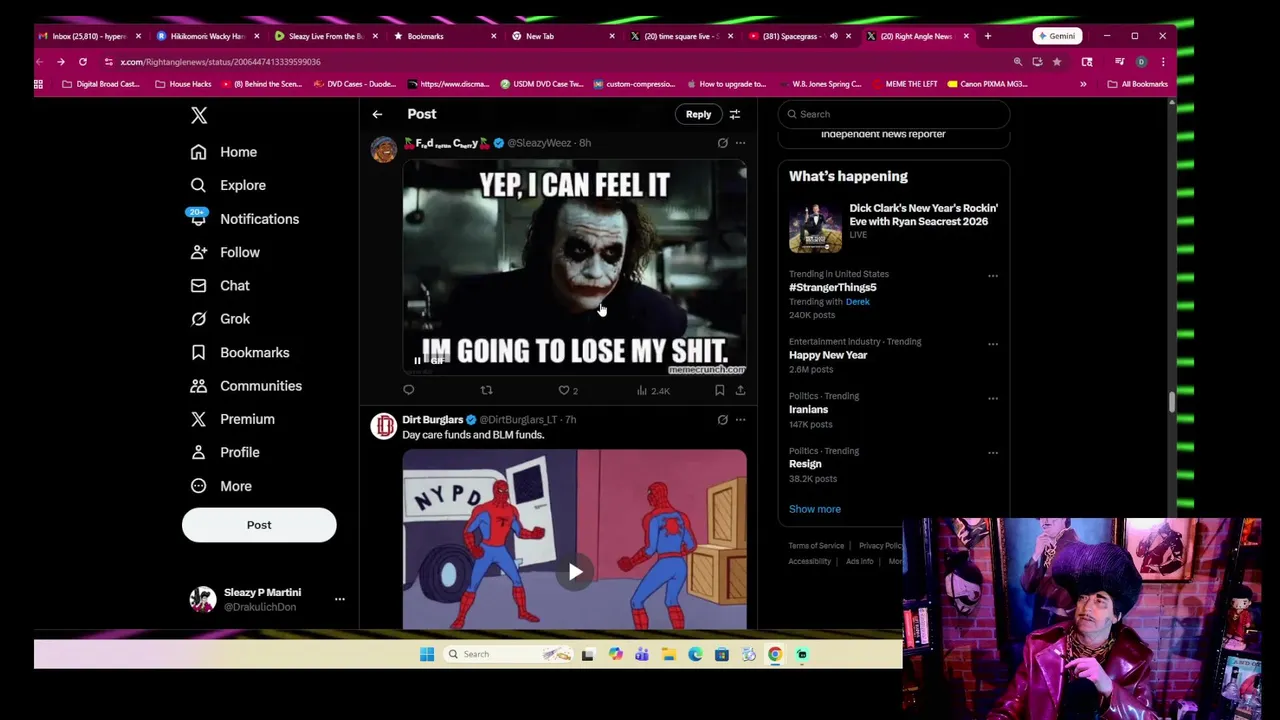
Task: Switch to Bookmarks browser tab
Action: 443,36
